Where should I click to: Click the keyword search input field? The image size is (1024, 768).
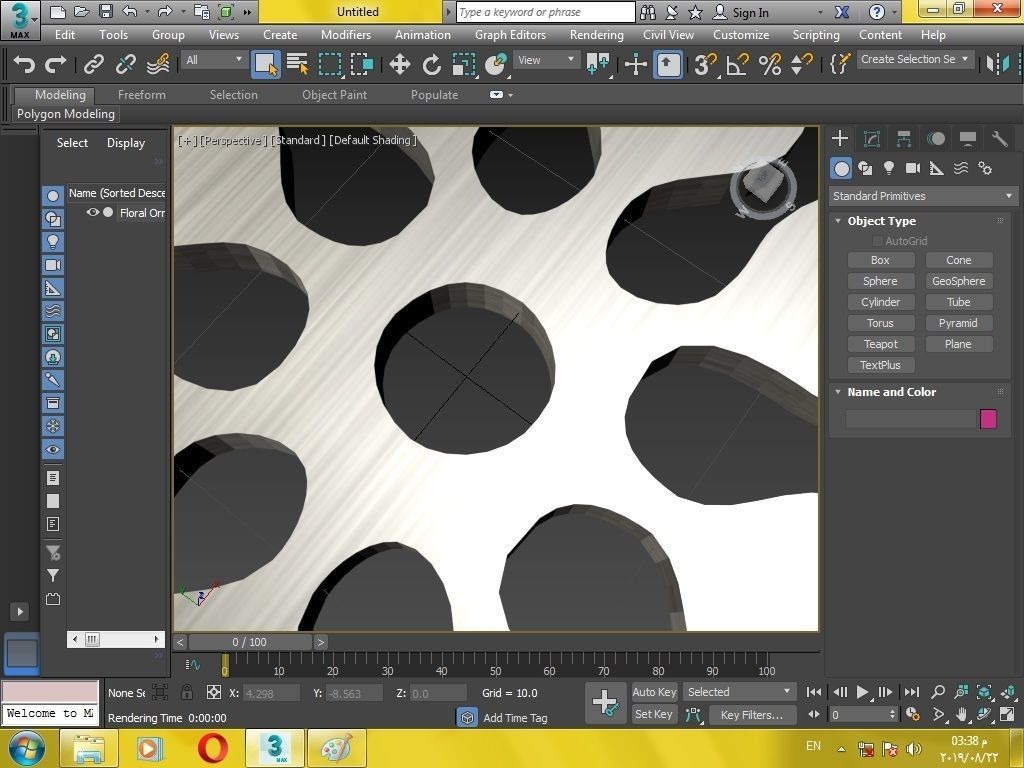pyautogui.click(x=545, y=12)
